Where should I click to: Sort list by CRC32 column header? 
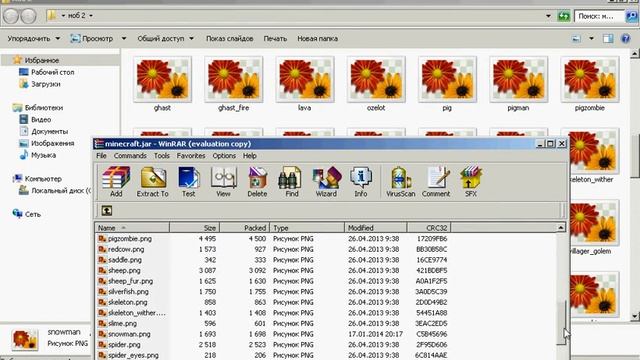(429, 228)
